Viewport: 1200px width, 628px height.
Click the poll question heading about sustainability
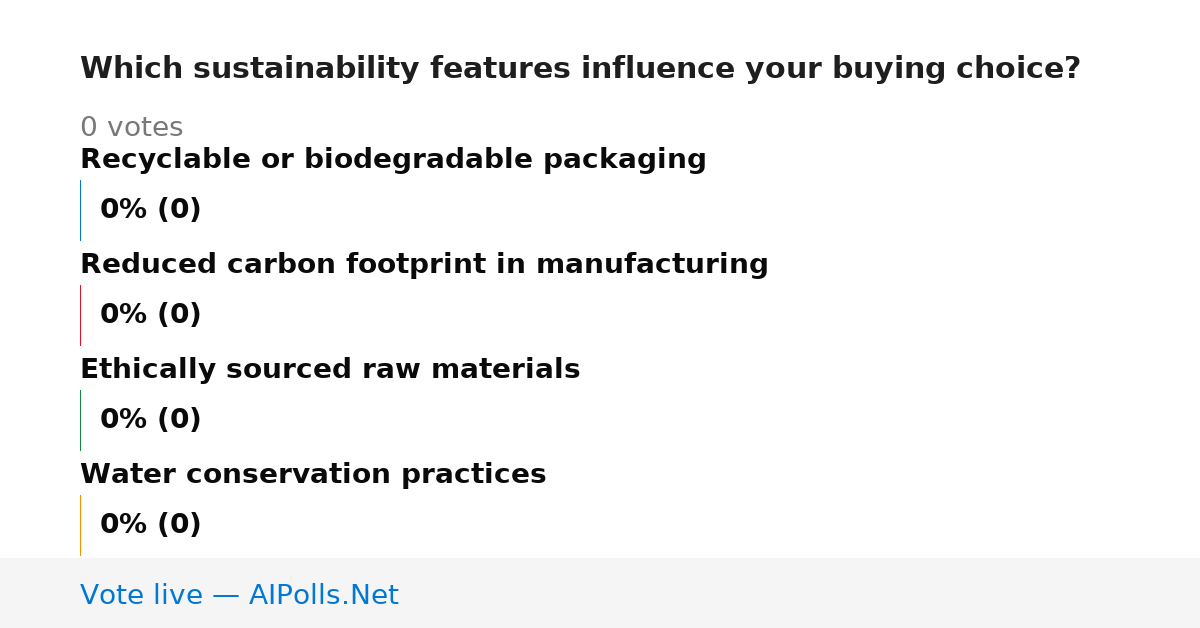[x=580, y=69]
